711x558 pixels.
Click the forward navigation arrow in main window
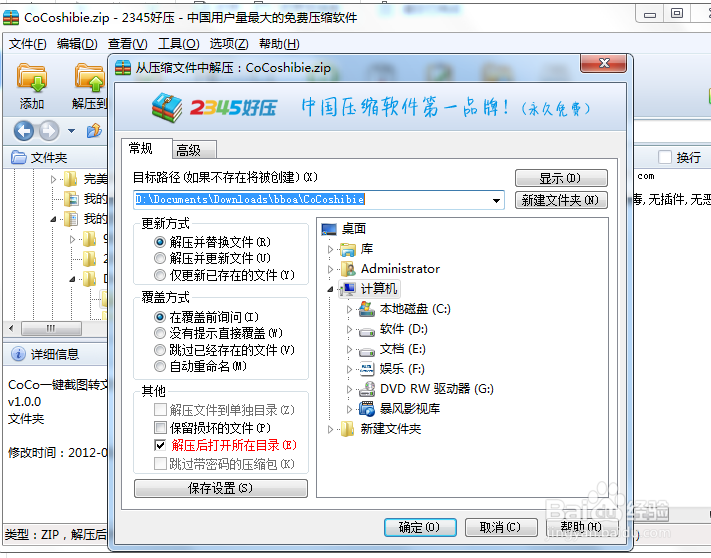(x=49, y=131)
